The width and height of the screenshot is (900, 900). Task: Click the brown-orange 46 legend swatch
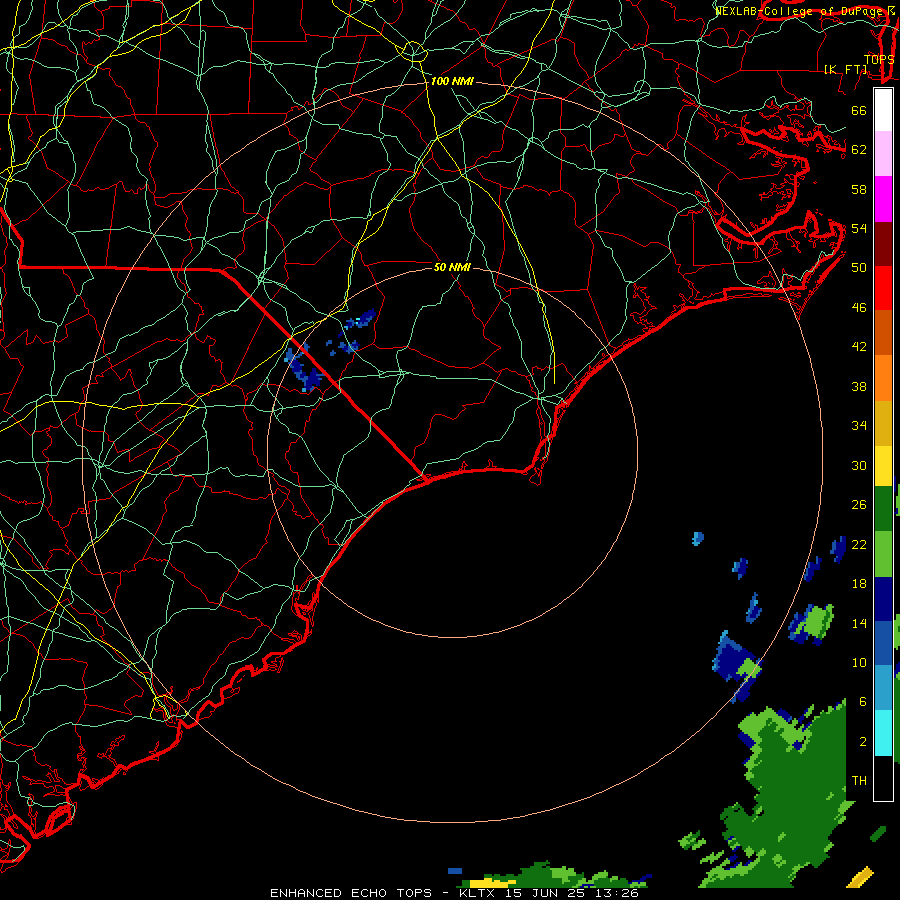(x=883, y=332)
